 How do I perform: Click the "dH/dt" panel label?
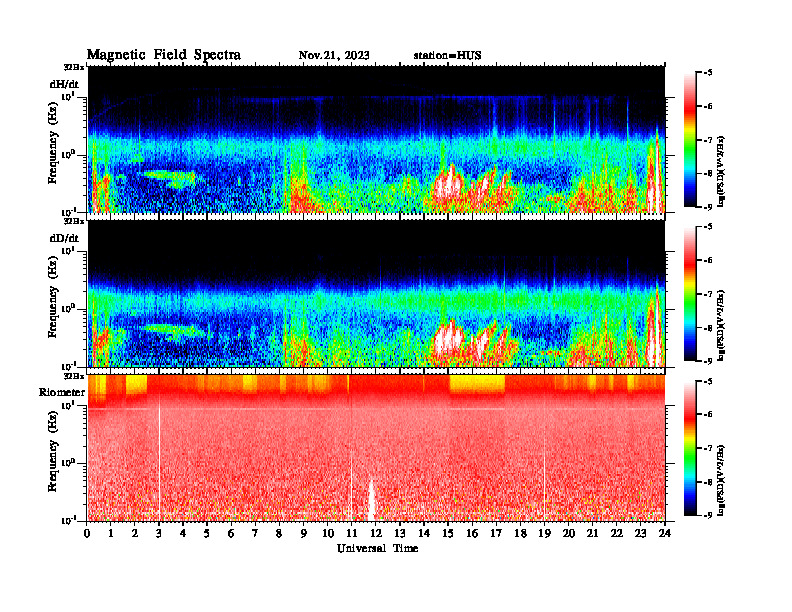point(64,84)
